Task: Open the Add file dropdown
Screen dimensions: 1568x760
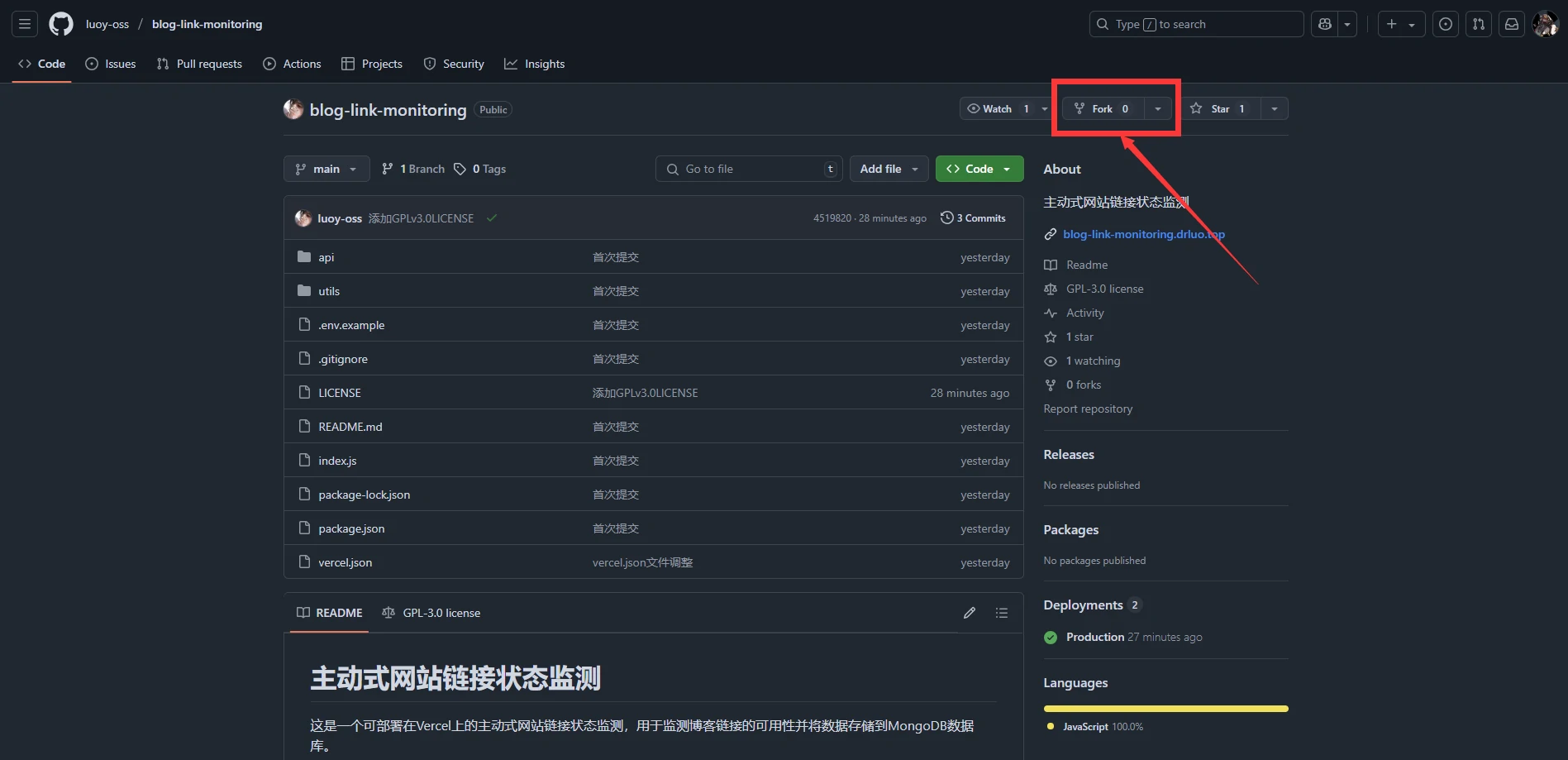Action: [889, 169]
